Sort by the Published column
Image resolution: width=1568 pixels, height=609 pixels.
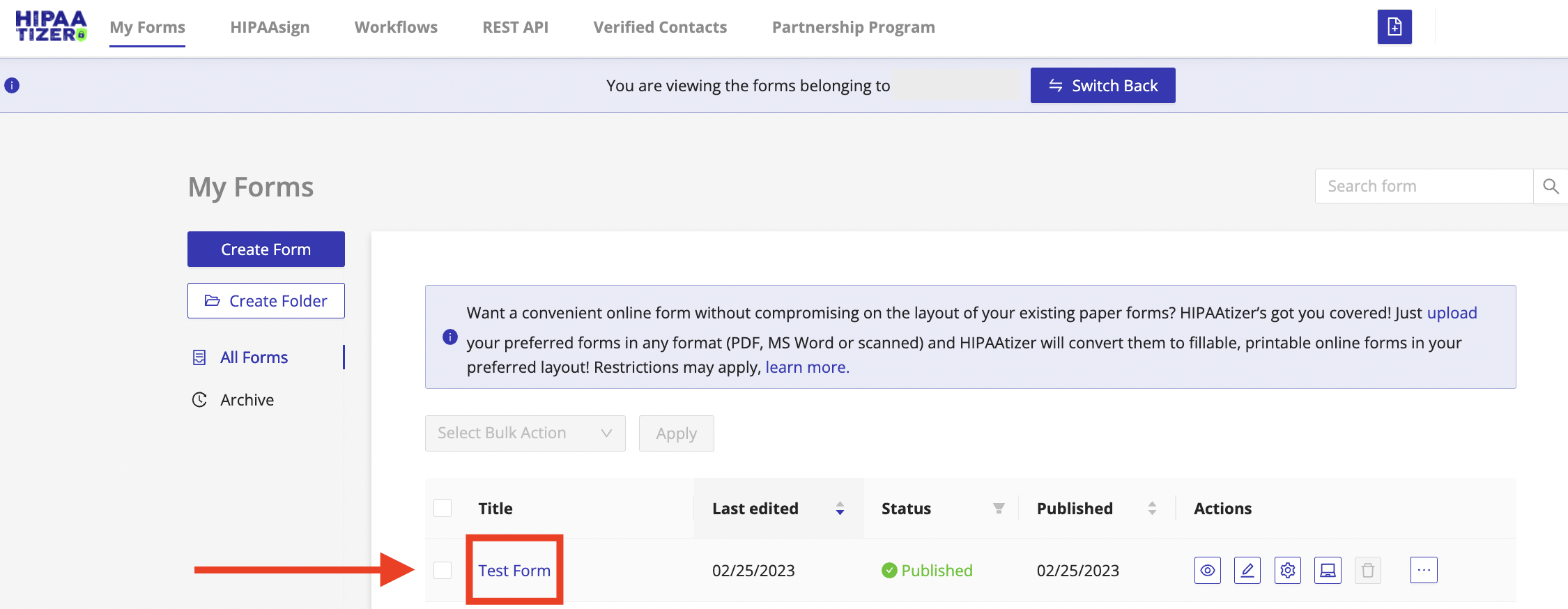click(1151, 509)
